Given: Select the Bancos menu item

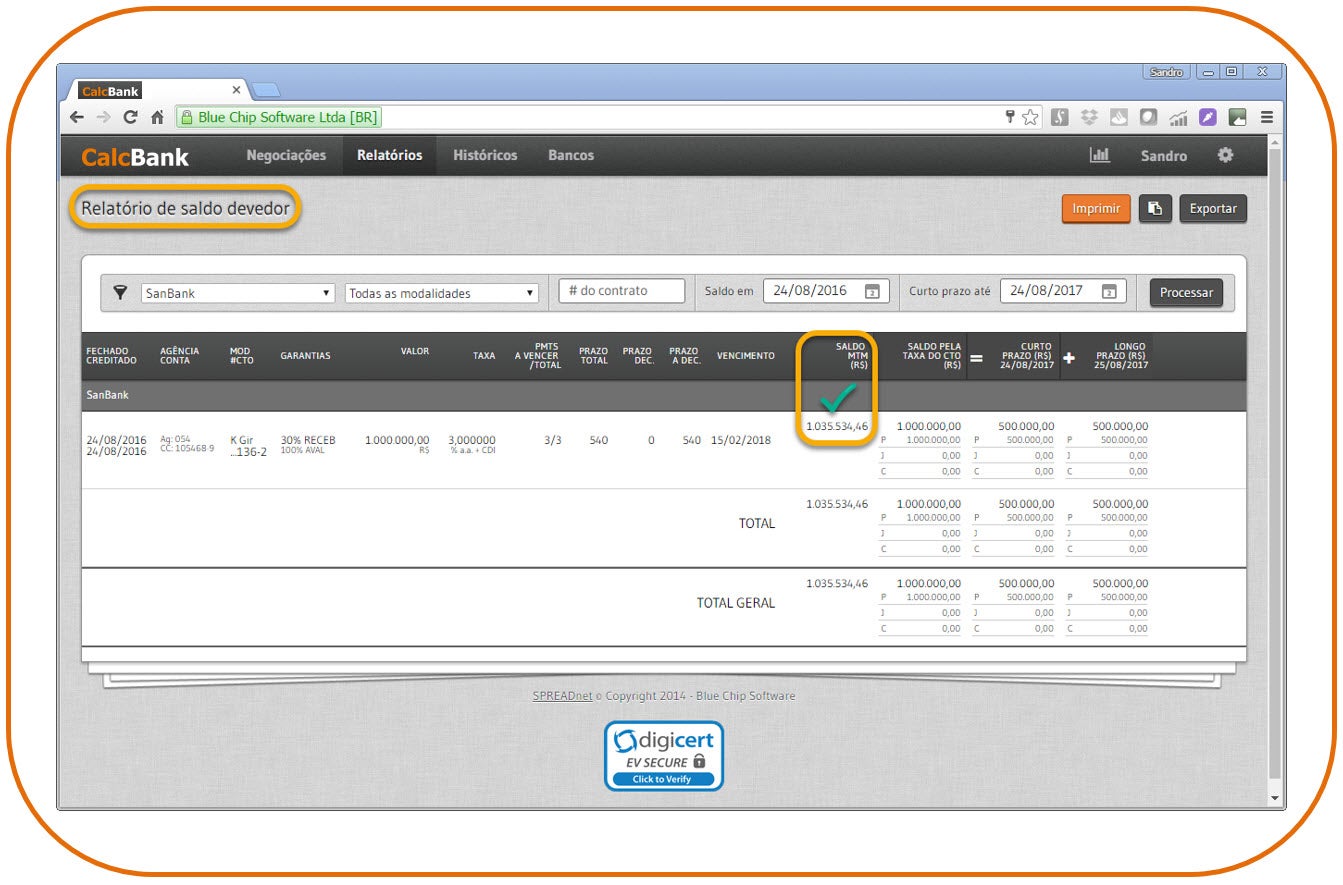Looking at the screenshot, I should (x=571, y=155).
